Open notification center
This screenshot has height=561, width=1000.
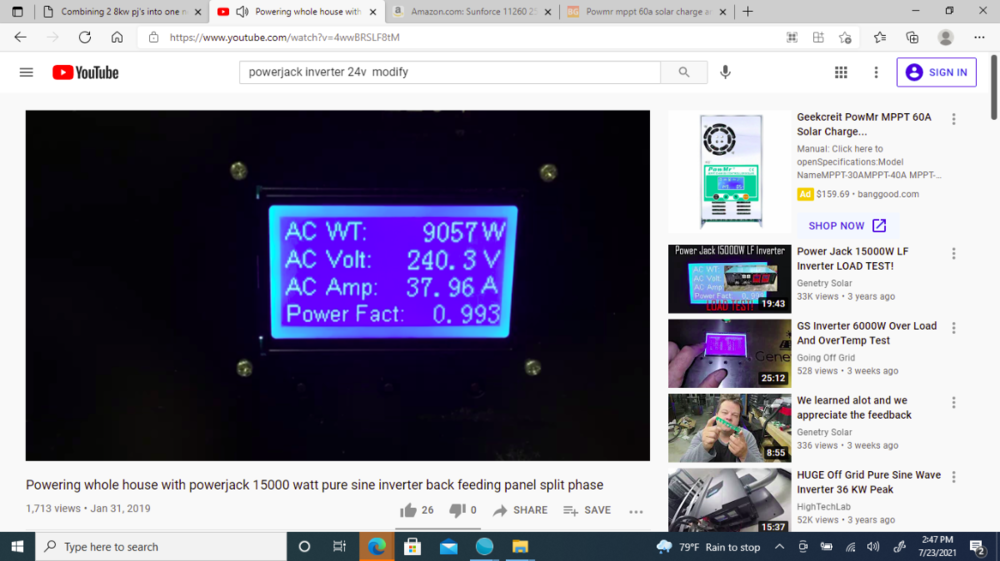(978, 546)
